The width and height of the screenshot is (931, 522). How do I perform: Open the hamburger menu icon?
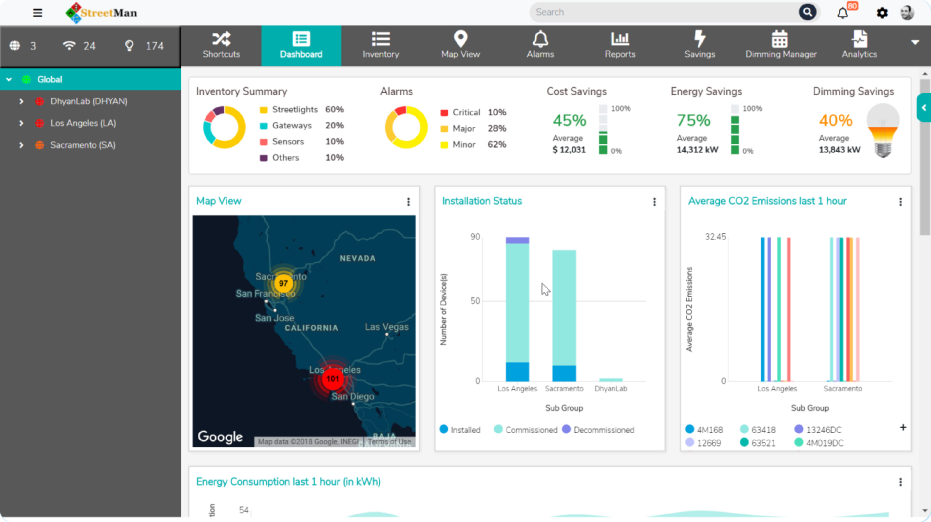(x=38, y=13)
